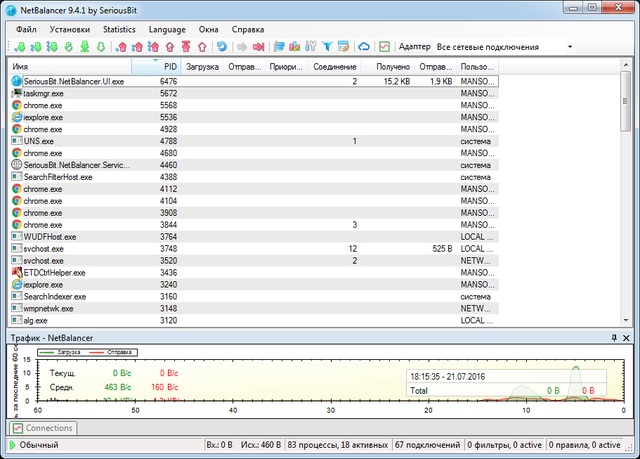Viewport: 640px width, 459px height.
Task: Toggle the pin on the Трафик panel
Action: pos(614,339)
